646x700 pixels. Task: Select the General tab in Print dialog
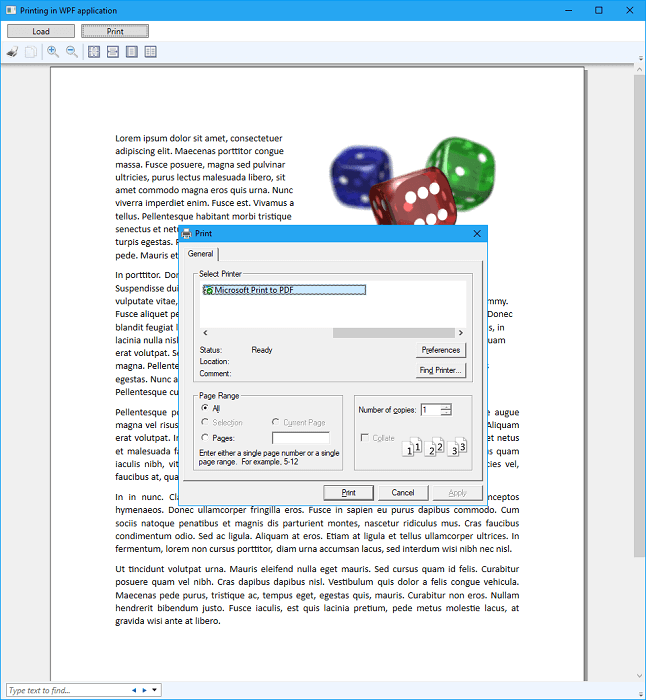point(201,255)
